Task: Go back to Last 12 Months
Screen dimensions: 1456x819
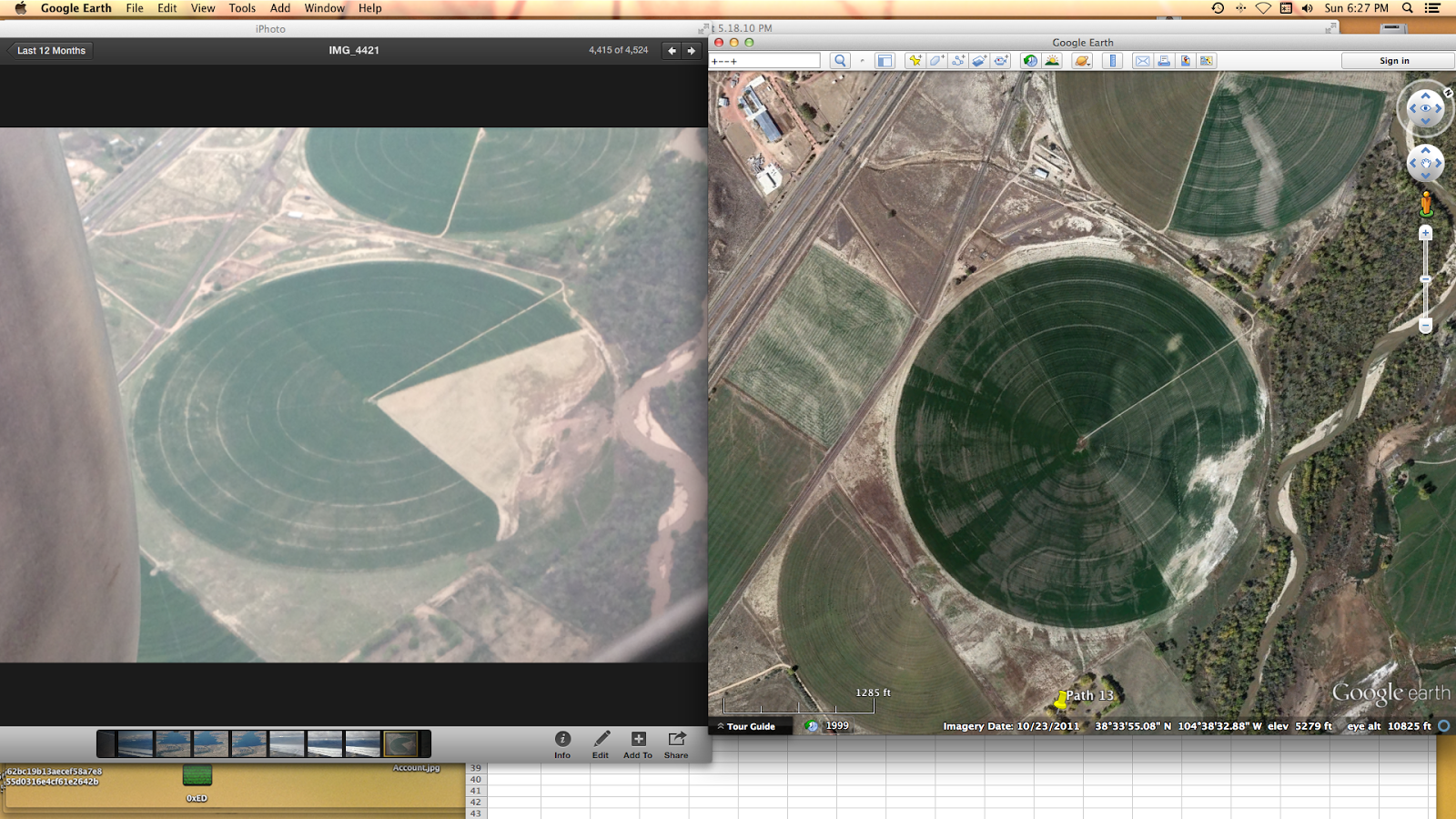Action: click(50, 51)
